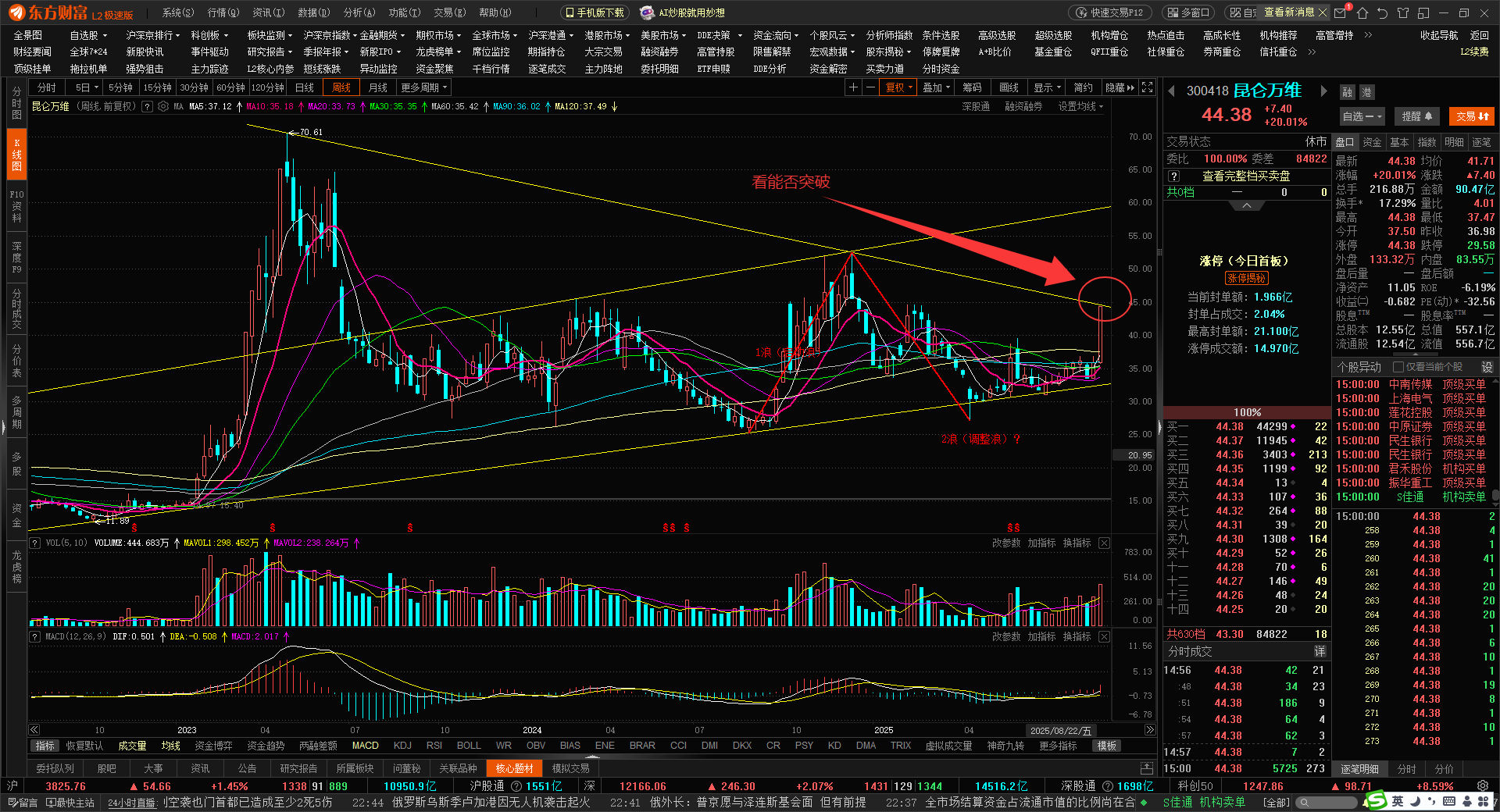Screen dimensions: 1500x812
Task: Toggle 隐藏 side panel button
Action: point(1120,87)
